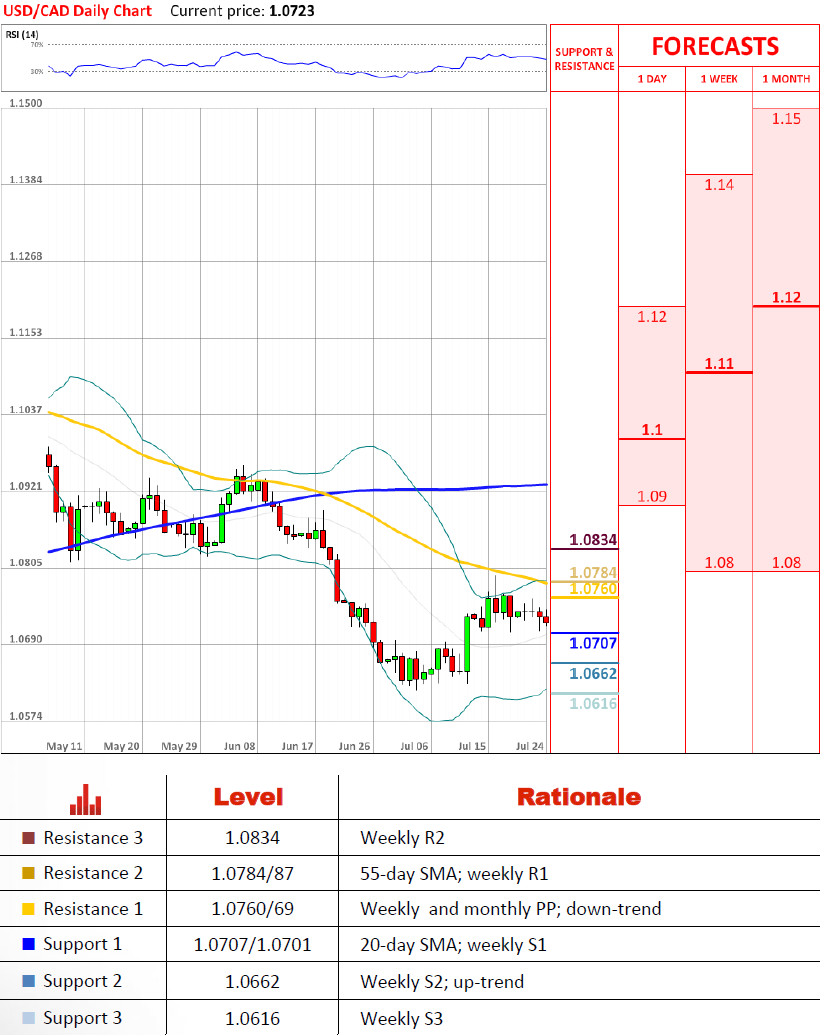The width and height of the screenshot is (820, 1035).
Task: Click the Resistance 2 row label
Action: point(93,873)
